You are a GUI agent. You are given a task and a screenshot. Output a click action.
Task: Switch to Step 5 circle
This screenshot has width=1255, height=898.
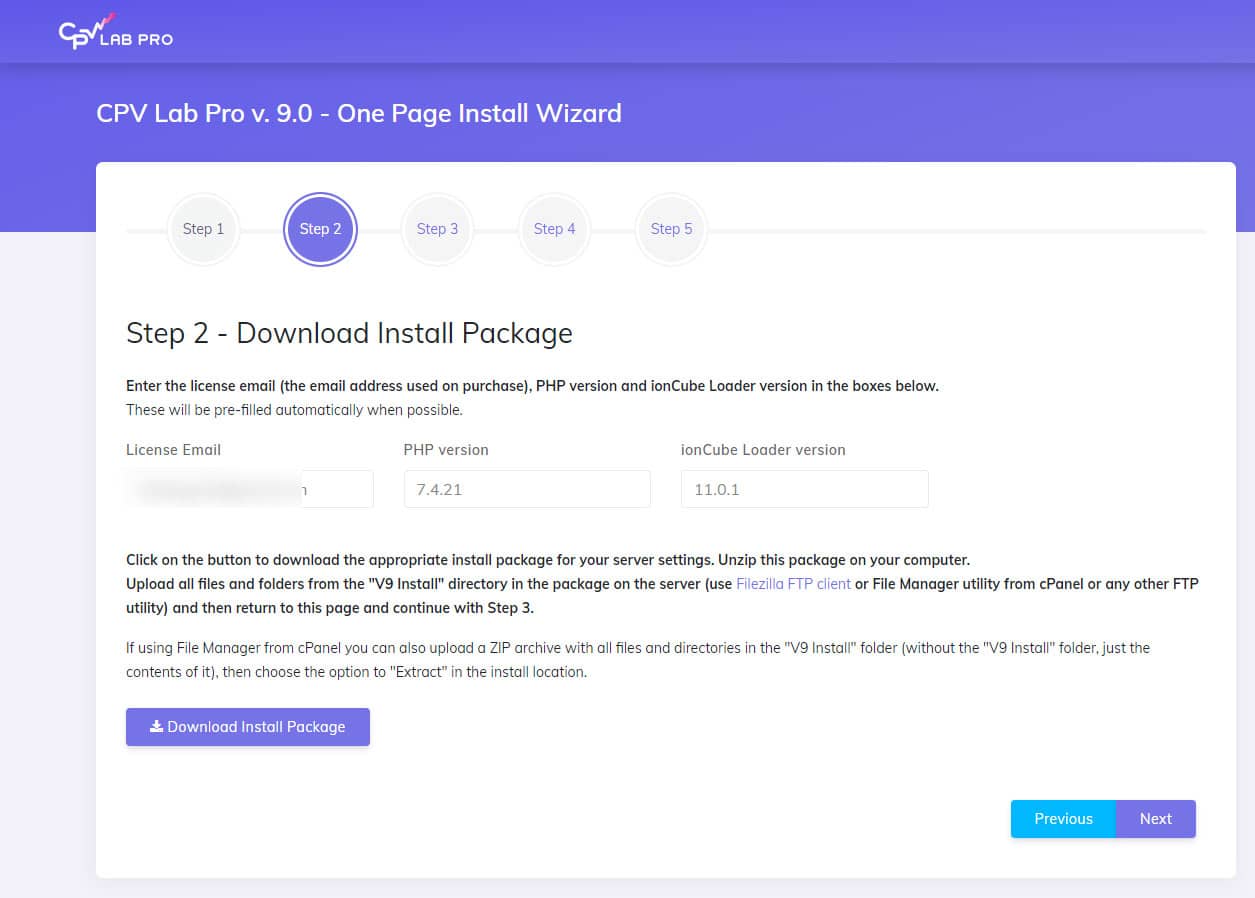tap(671, 229)
